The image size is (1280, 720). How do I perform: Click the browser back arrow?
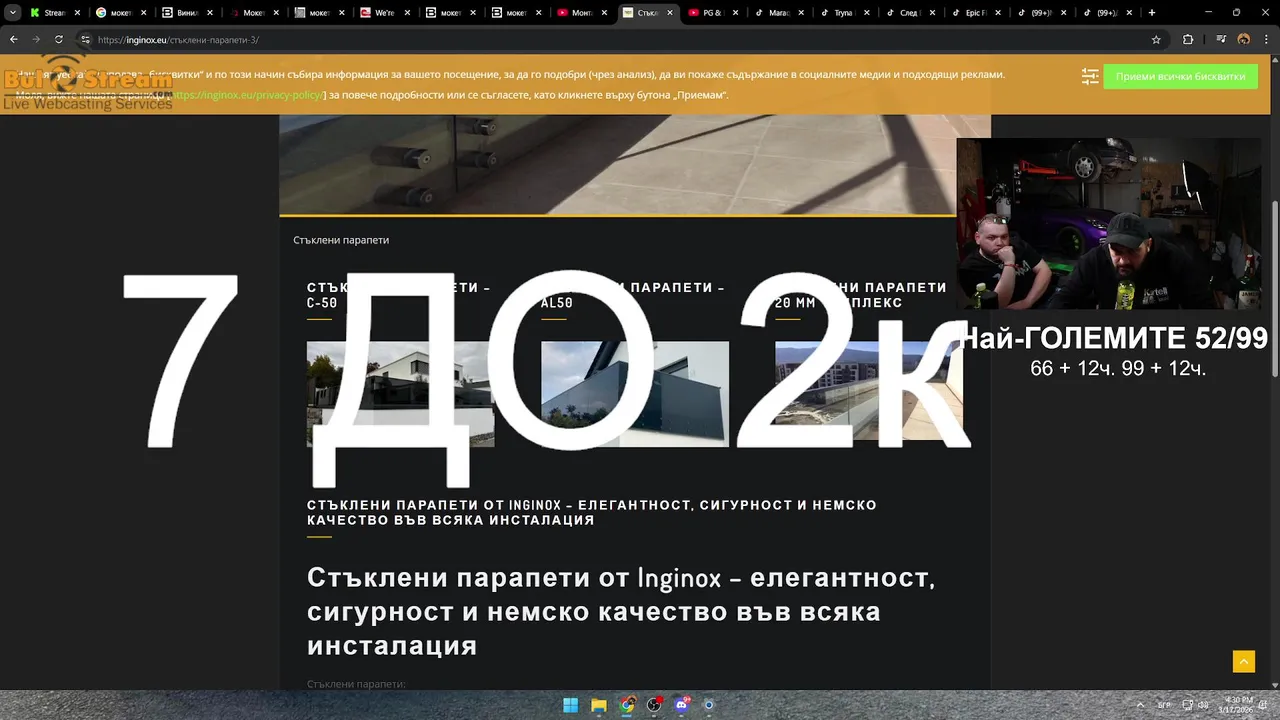[14, 39]
